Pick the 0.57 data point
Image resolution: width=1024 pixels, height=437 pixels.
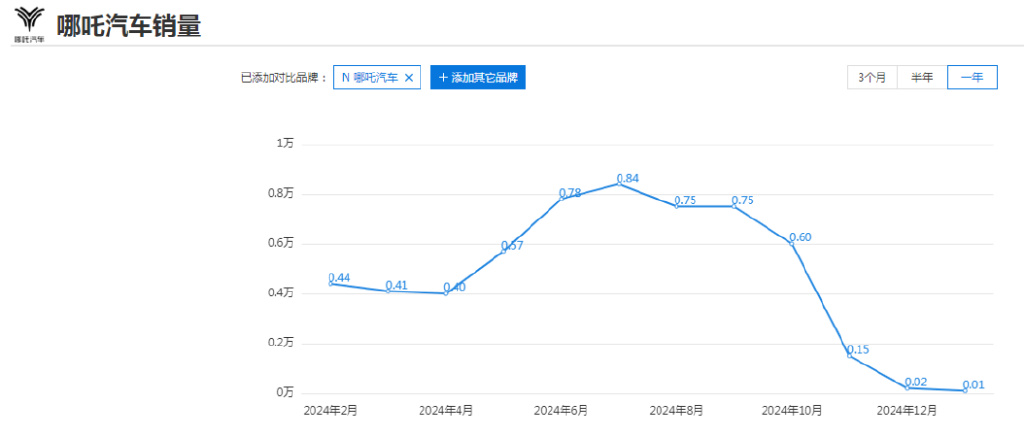[x=504, y=250]
